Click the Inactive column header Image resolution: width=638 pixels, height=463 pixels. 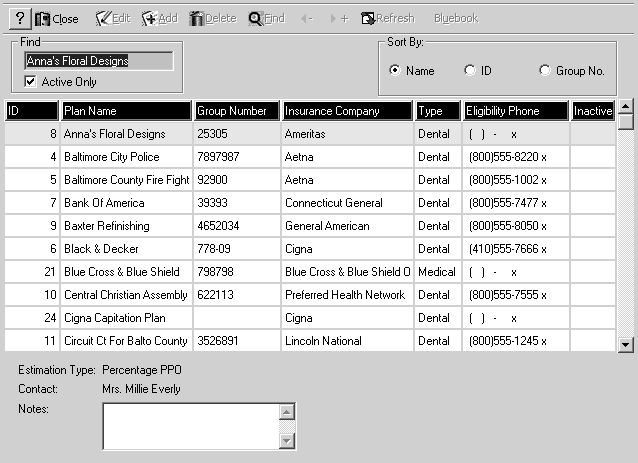click(593, 111)
